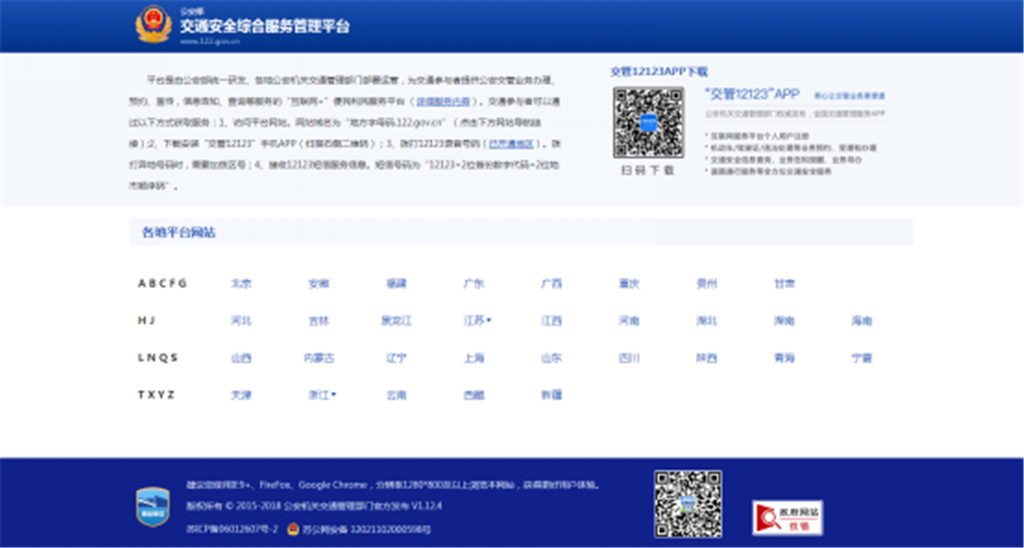Click the shield badge icon in footer
The height and width of the screenshot is (548, 1024).
pyautogui.click(x=153, y=506)
